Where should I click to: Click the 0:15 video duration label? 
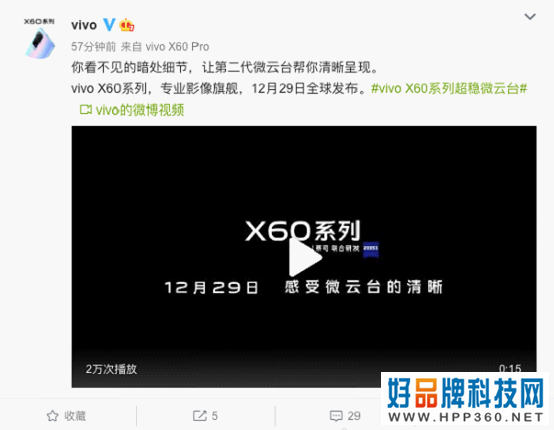tap(510, 368)
